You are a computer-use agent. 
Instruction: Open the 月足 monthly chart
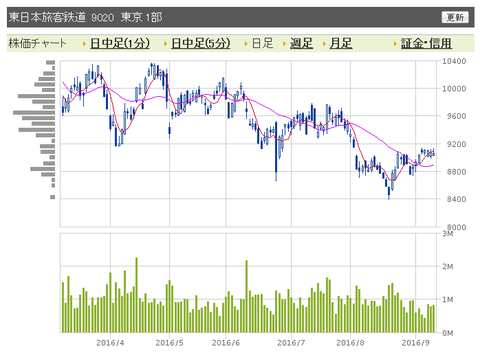pos(341,43)
